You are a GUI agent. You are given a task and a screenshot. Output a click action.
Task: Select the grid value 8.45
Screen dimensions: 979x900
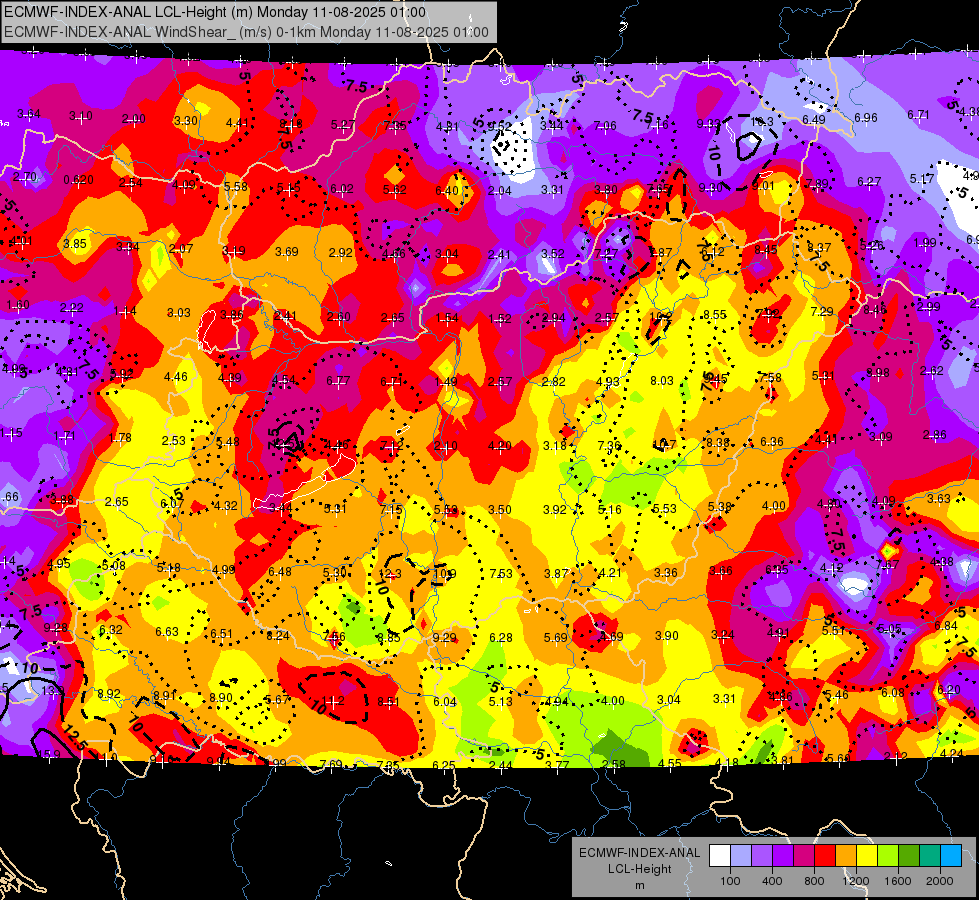(765, 250)
